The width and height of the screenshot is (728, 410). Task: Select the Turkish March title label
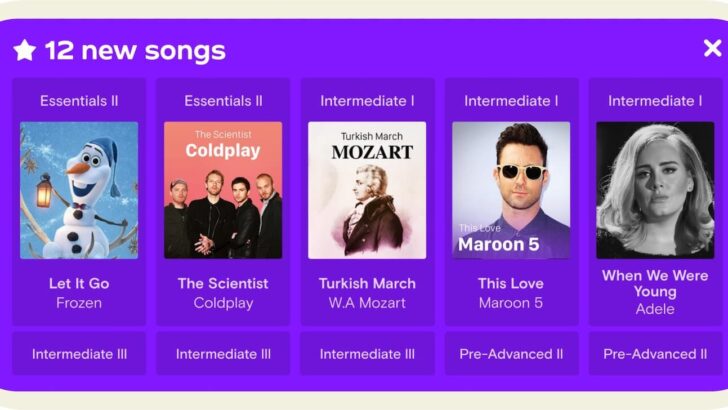tap(367, 283)
